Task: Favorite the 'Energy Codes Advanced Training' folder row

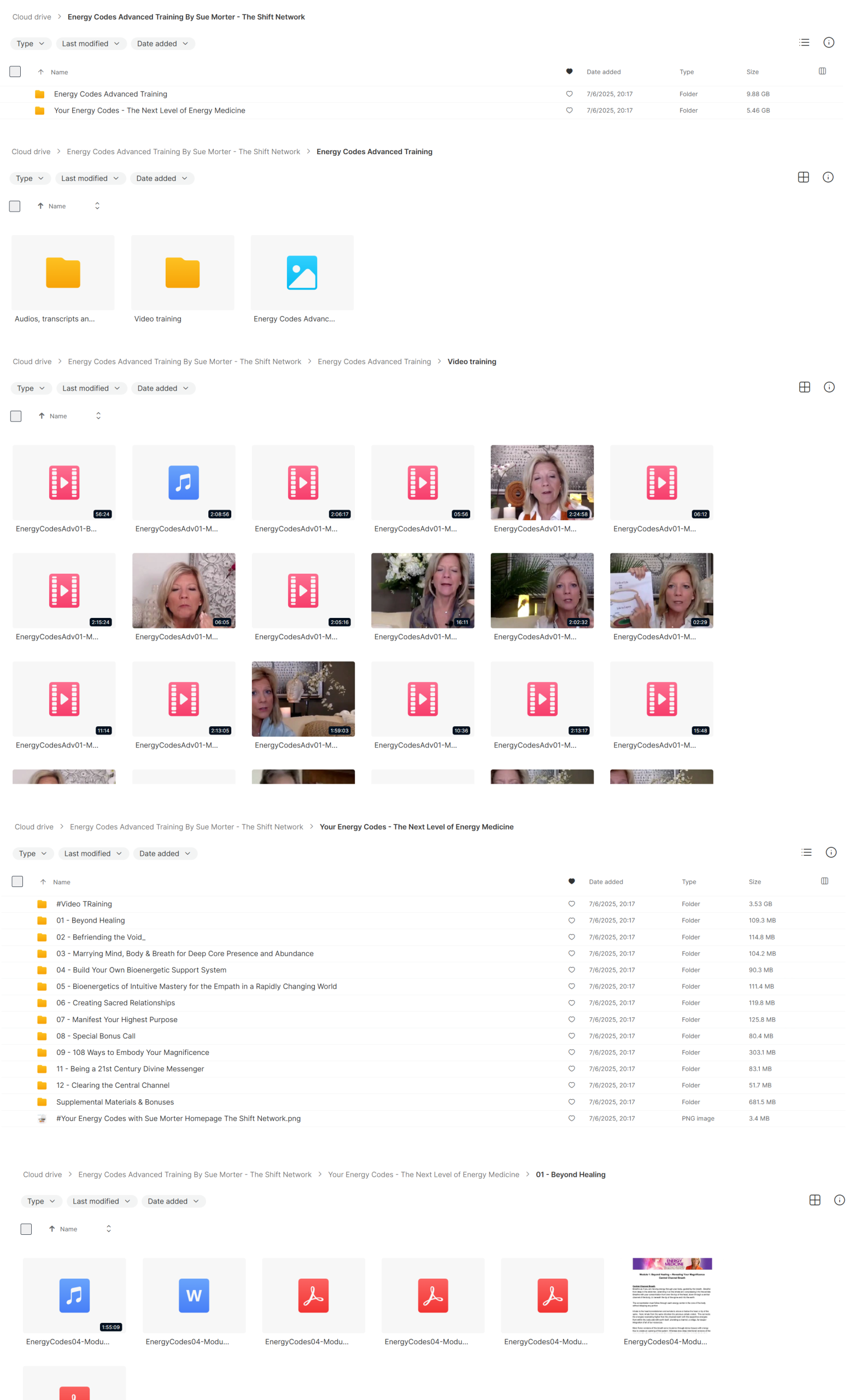Action: click(569, 94)
